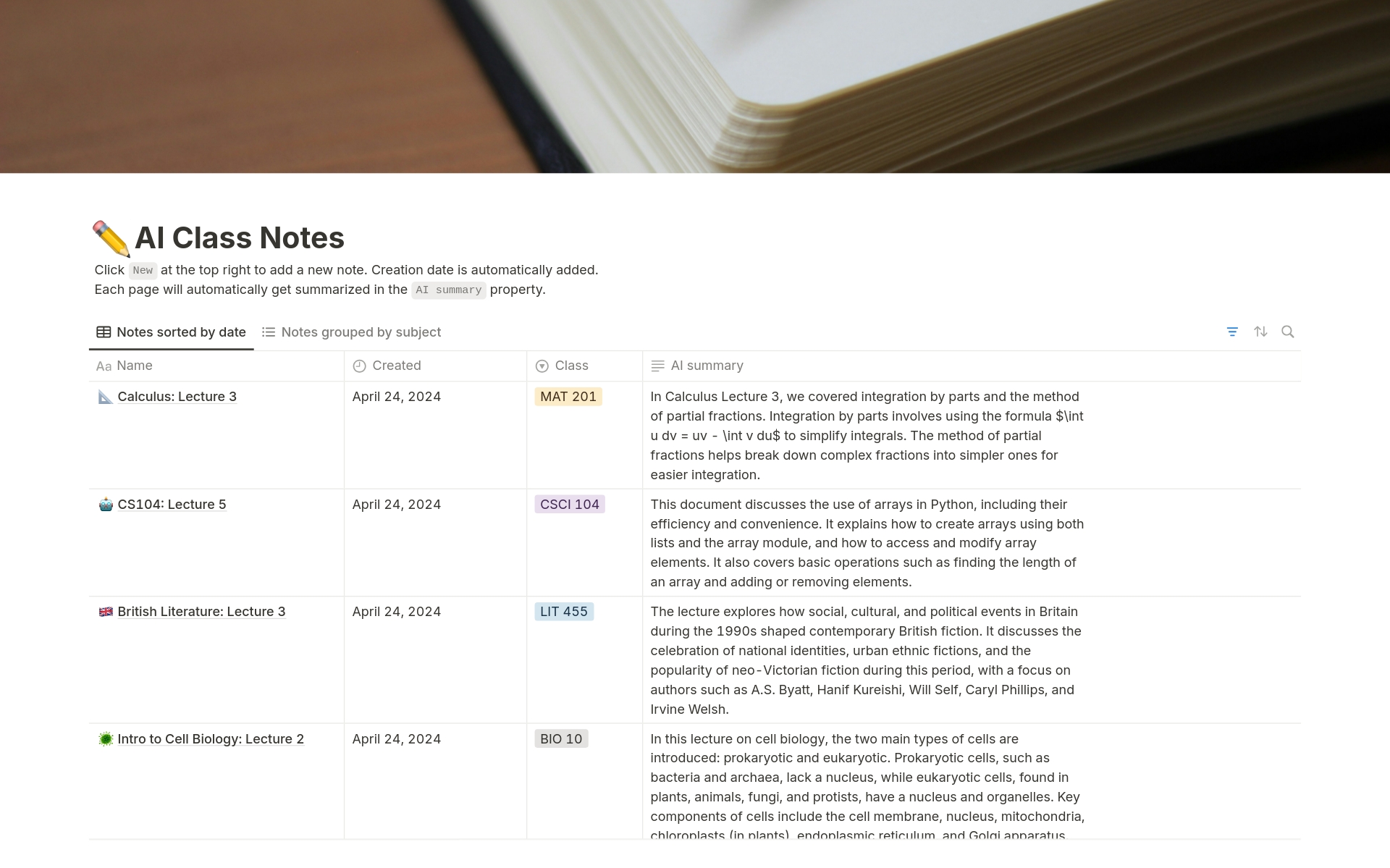Viewport: 1390px width, 868px height.
Task: Click the MAT 201 class tag
Action: tap(567, 396)
